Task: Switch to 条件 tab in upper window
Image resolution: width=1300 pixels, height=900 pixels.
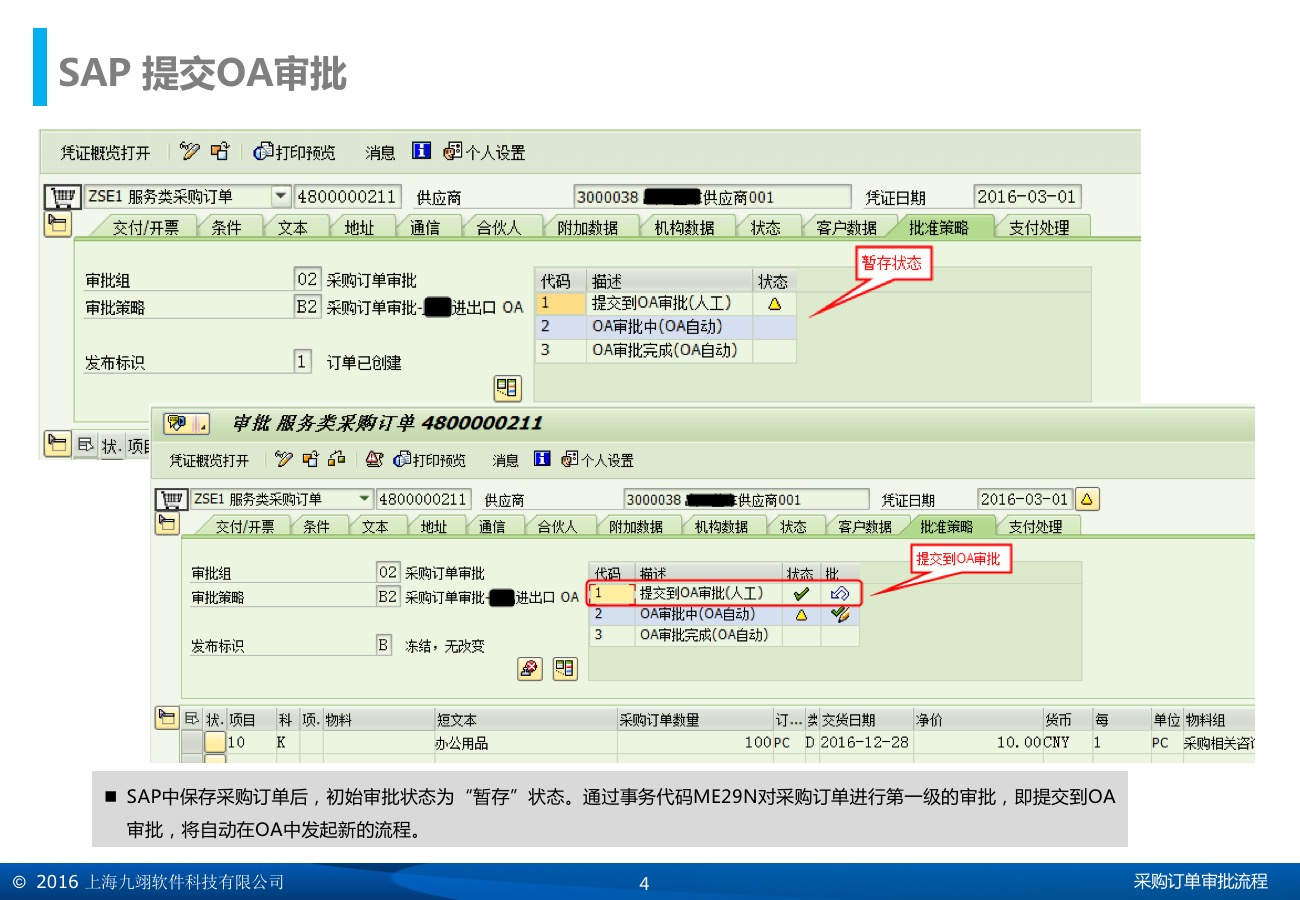Action: coord(227,228)
